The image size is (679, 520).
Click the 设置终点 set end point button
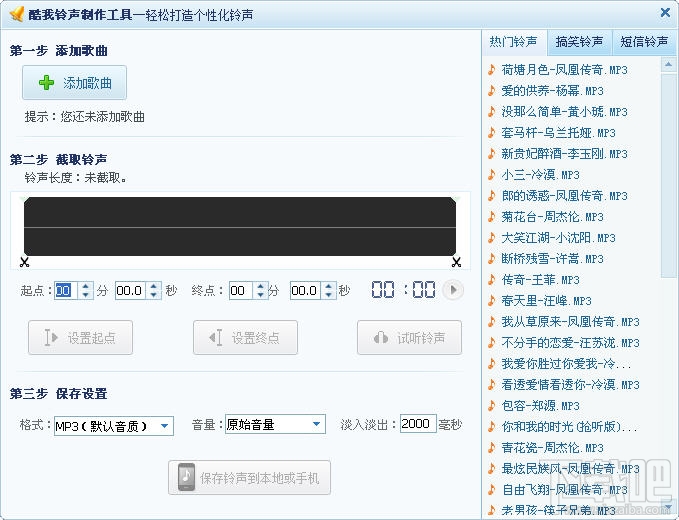point(246,338)
